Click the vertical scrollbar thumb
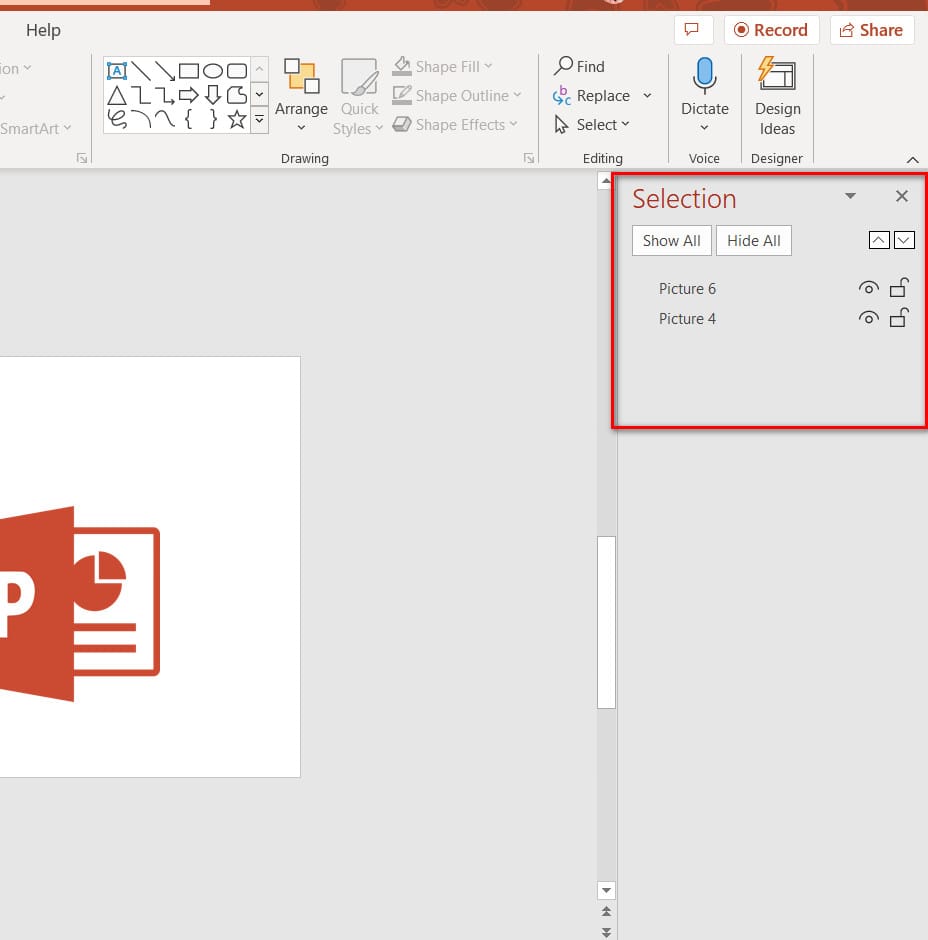Screen dimensions: 928x940 click(x=606, y=622)
